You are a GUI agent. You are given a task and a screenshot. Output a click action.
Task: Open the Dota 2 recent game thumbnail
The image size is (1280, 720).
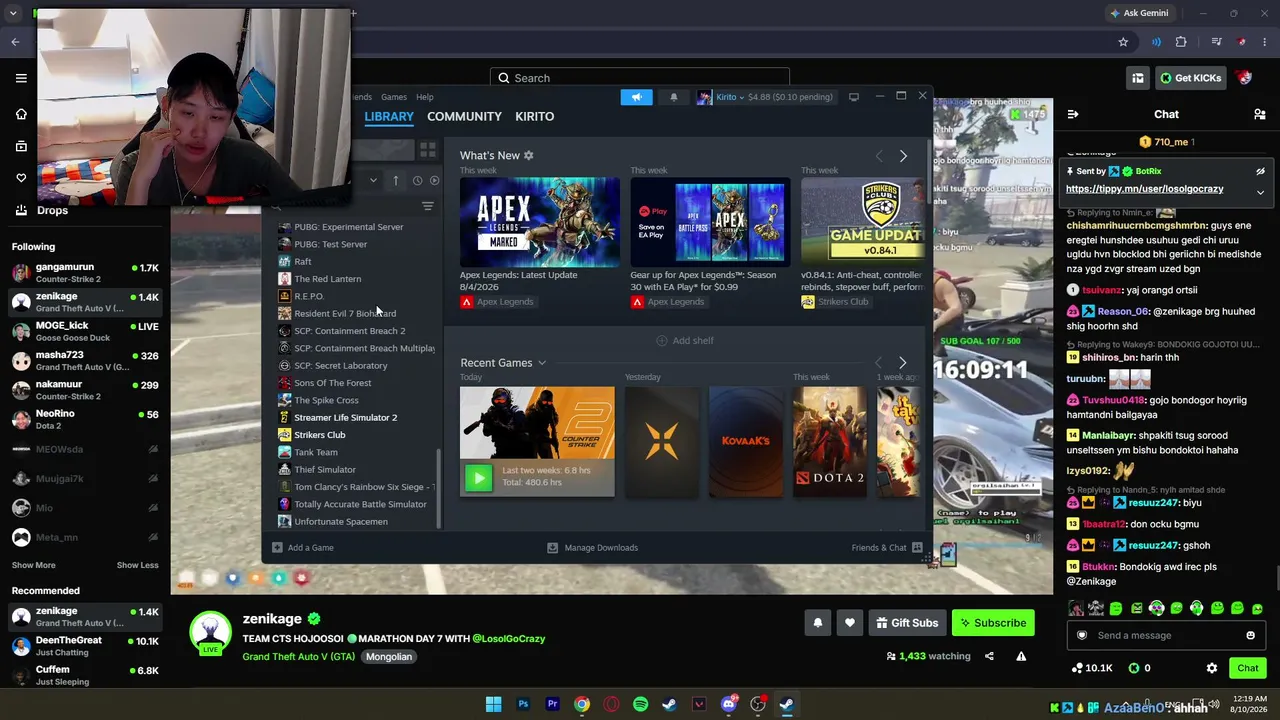click(830, 442)
